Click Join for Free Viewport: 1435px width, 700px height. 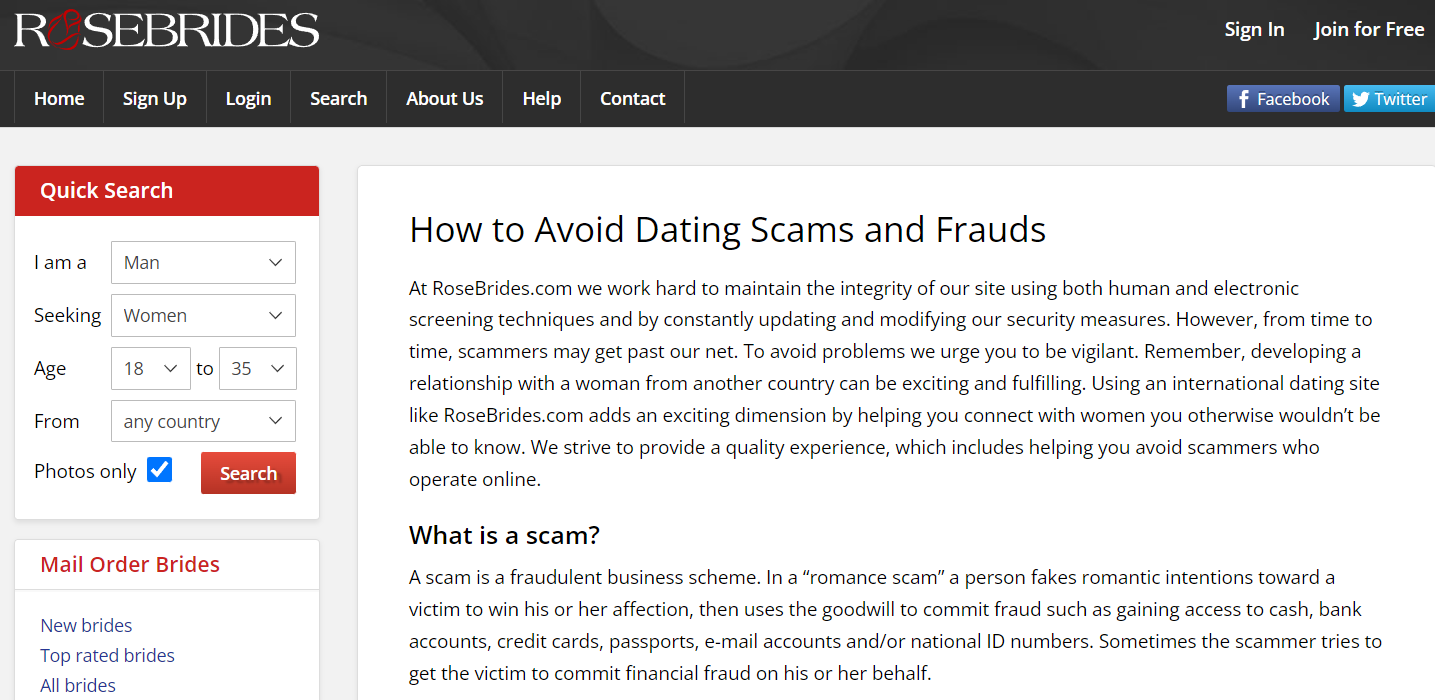click(x=1368, y=29)
